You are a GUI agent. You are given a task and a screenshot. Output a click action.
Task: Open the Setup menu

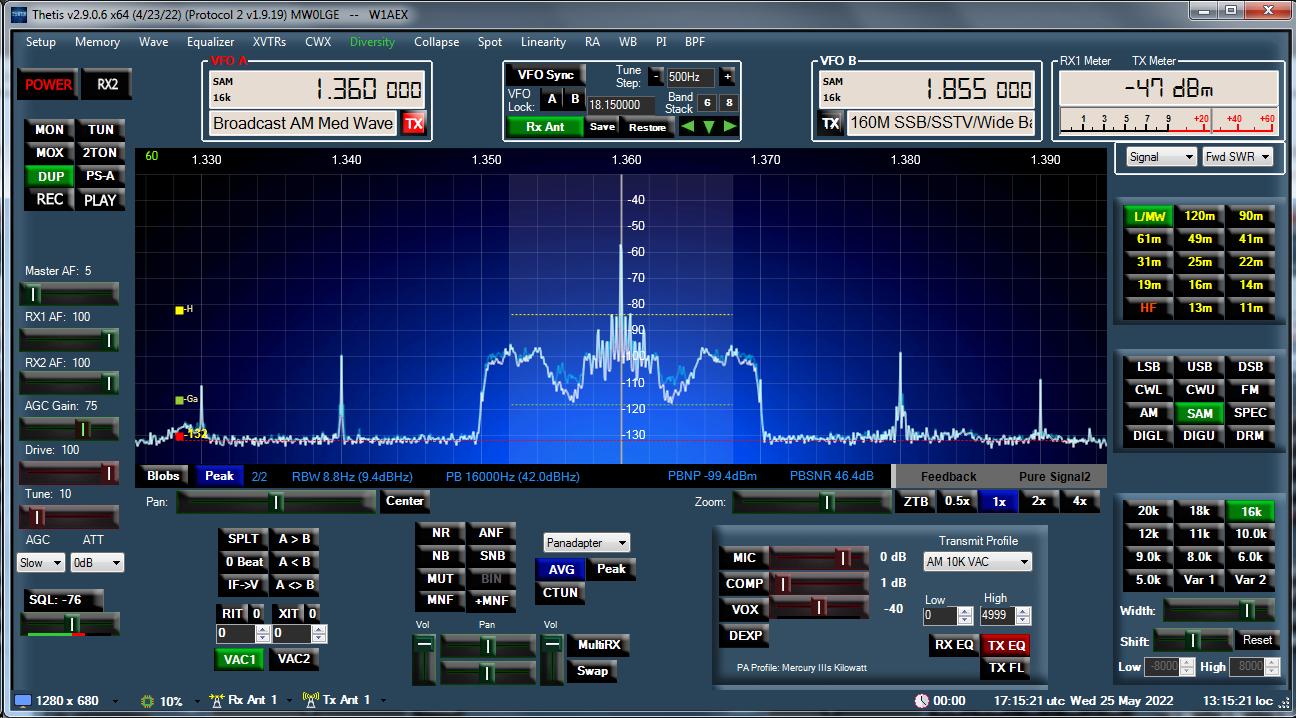pos(41,42)
